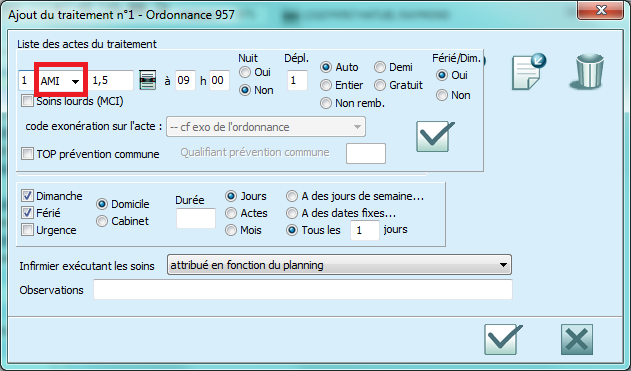This screenshot has height=371, width=631.
Task: Click the Durée input field
Action: [196, 218]
